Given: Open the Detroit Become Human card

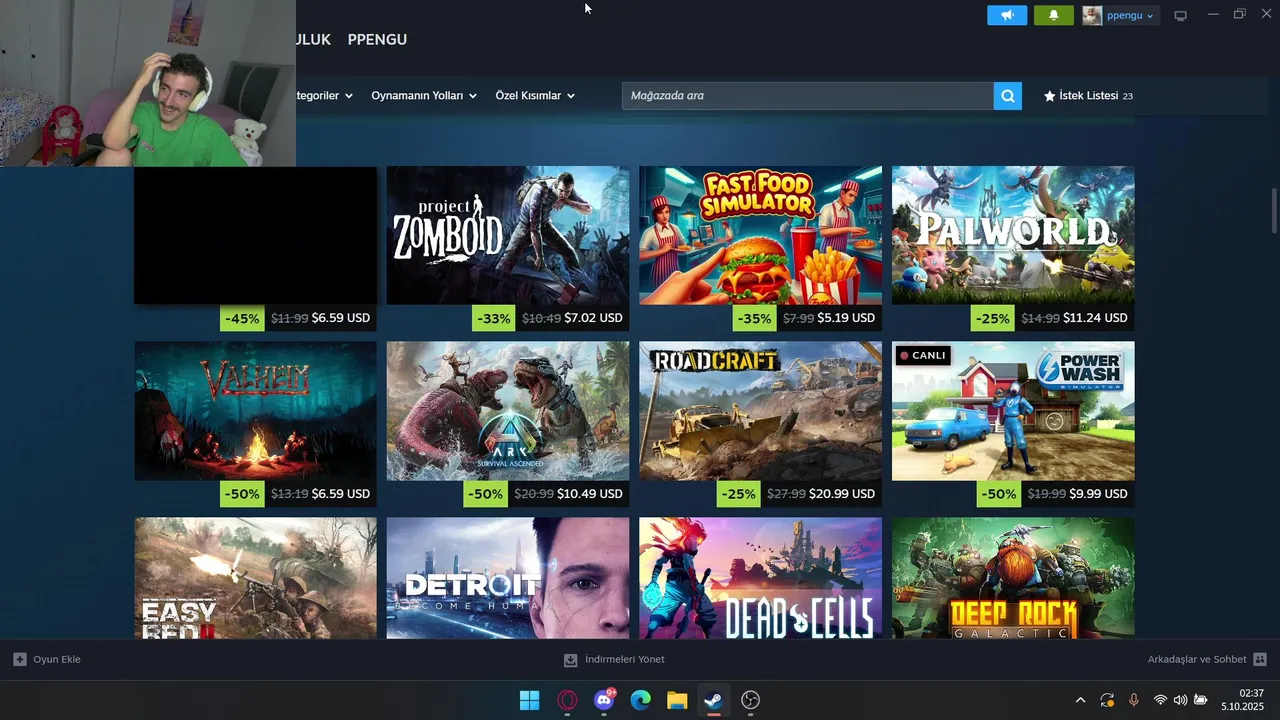Looking at the screenshot, I should [508, 578].
